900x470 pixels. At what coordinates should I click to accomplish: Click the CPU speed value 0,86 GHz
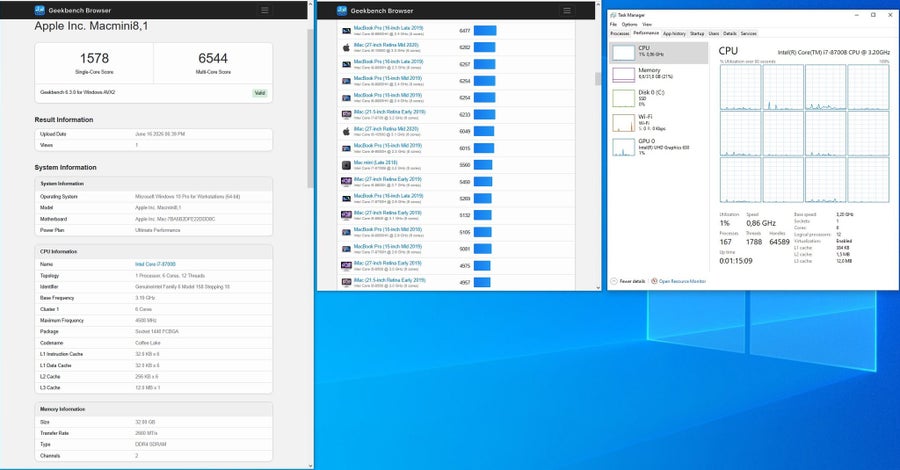[x=761, y=223]
